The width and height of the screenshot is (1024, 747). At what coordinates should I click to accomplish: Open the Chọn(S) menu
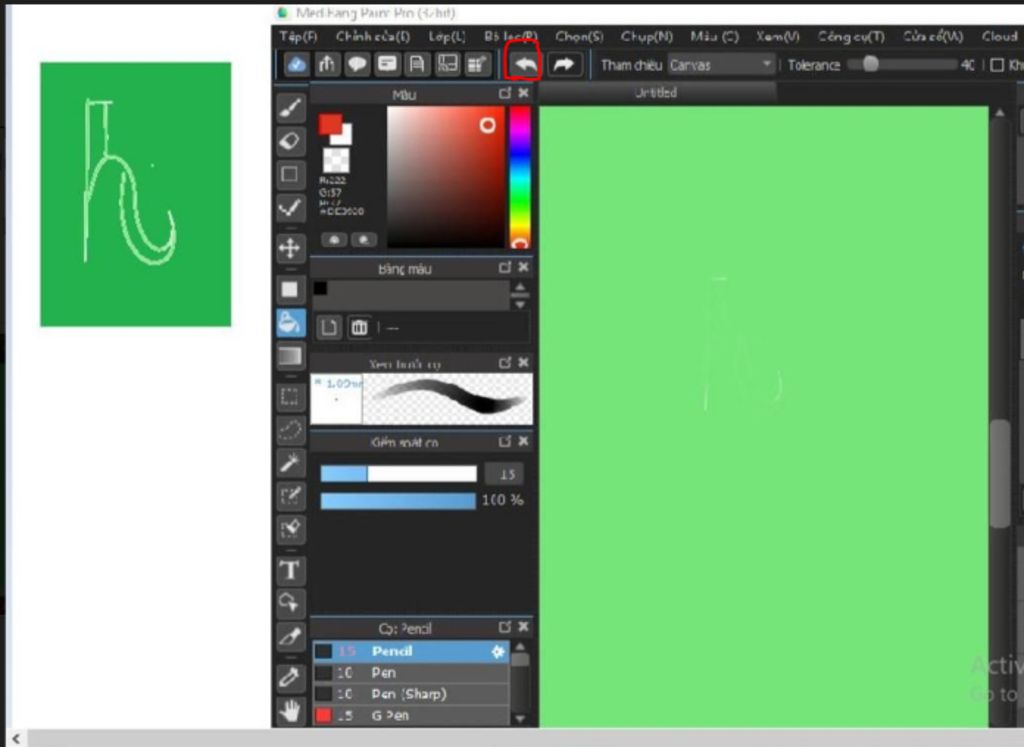click(579, 37)
